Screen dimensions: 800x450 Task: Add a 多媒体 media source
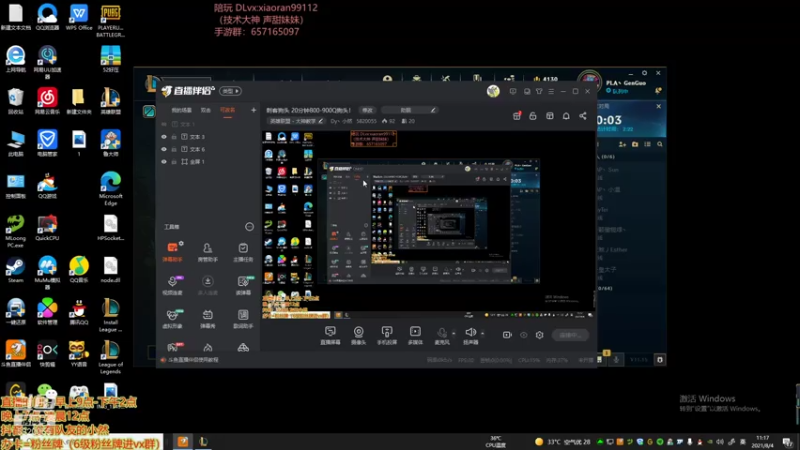click(415, 335)
